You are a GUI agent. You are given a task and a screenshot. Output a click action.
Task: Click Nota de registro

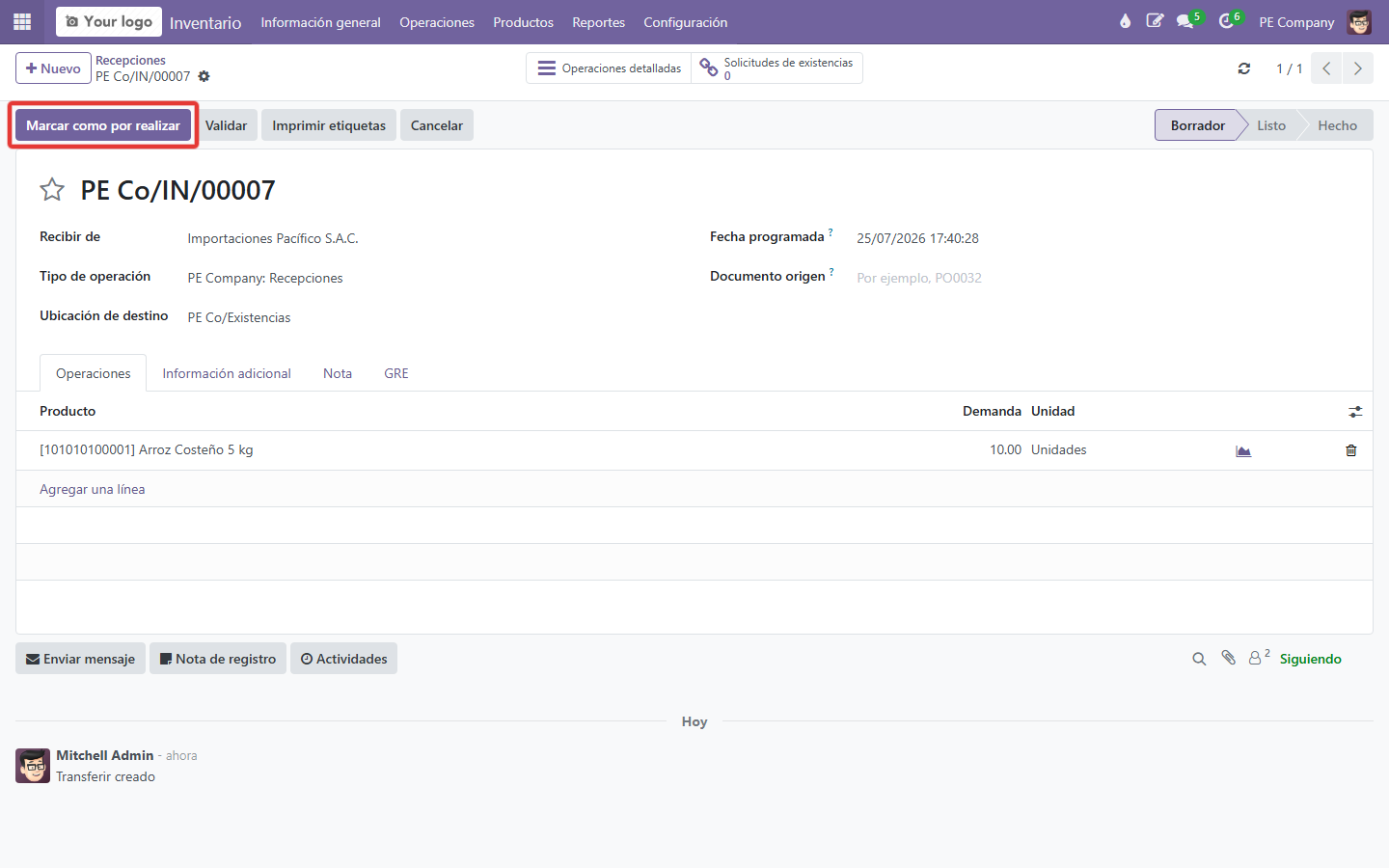218,659
